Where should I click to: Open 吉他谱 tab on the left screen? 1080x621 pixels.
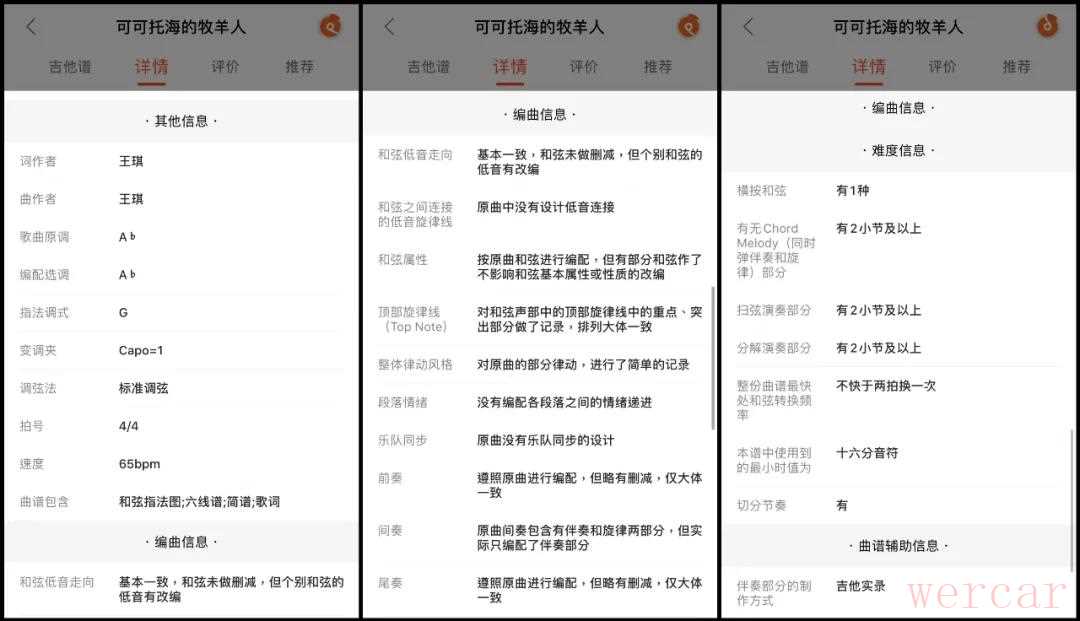point(70,67)
